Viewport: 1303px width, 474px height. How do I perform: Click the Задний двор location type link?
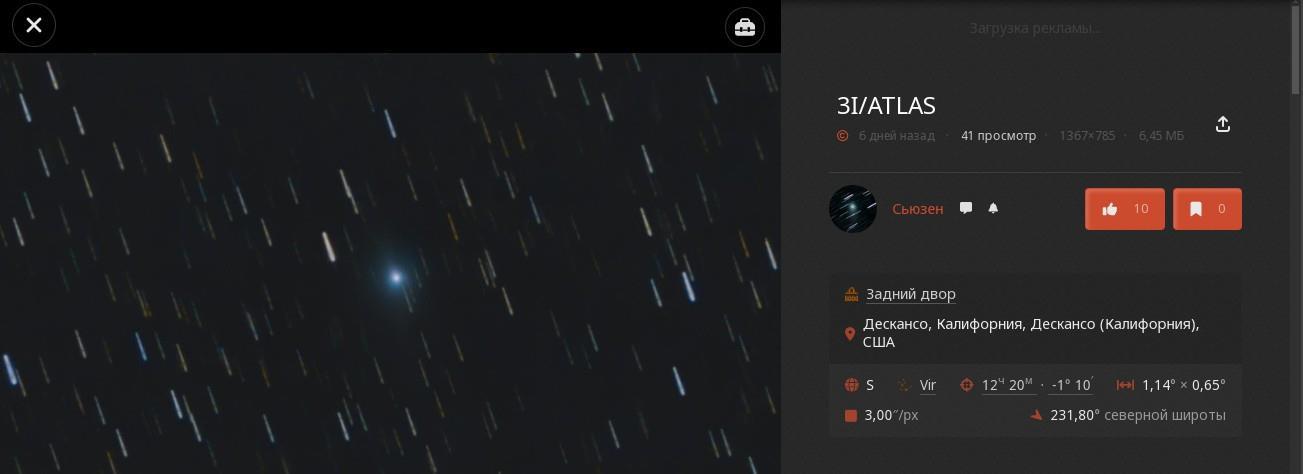(x=911, y=294)
